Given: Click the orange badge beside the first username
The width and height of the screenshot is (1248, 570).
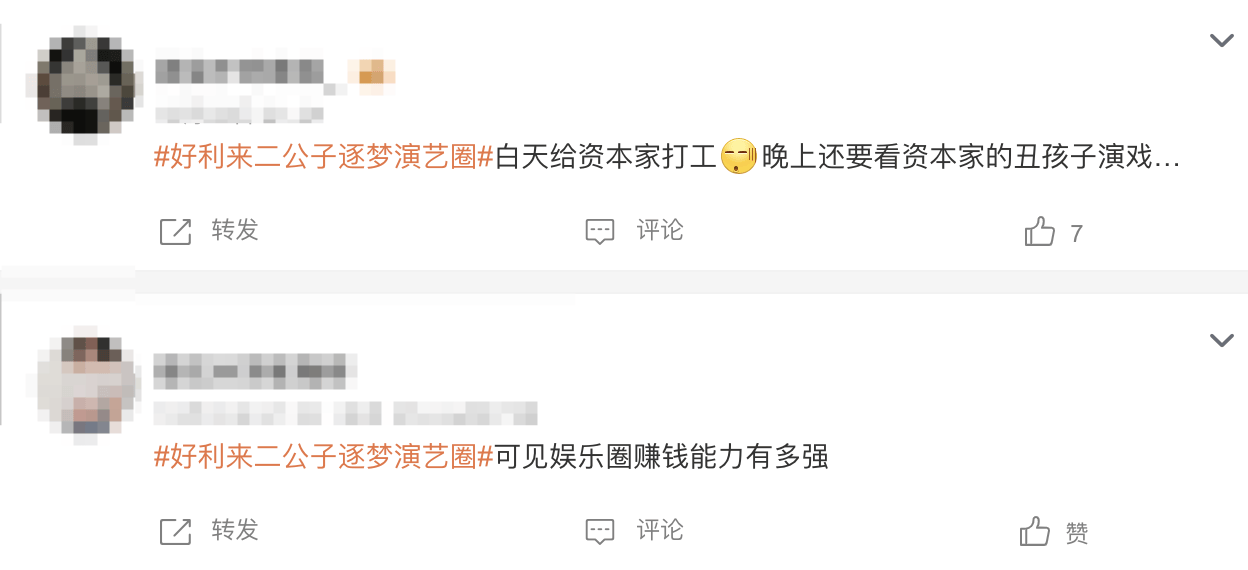Looking at the screenshot, I should pyautogui.click(x=371, y=73).
